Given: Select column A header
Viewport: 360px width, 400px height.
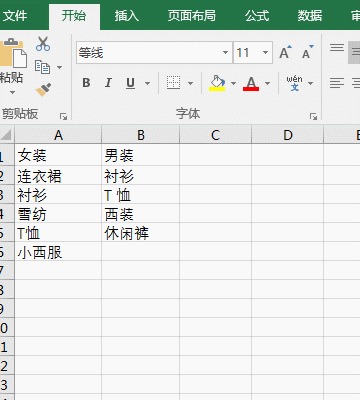Looking at the screenshot, I should (x=58, y=135).
